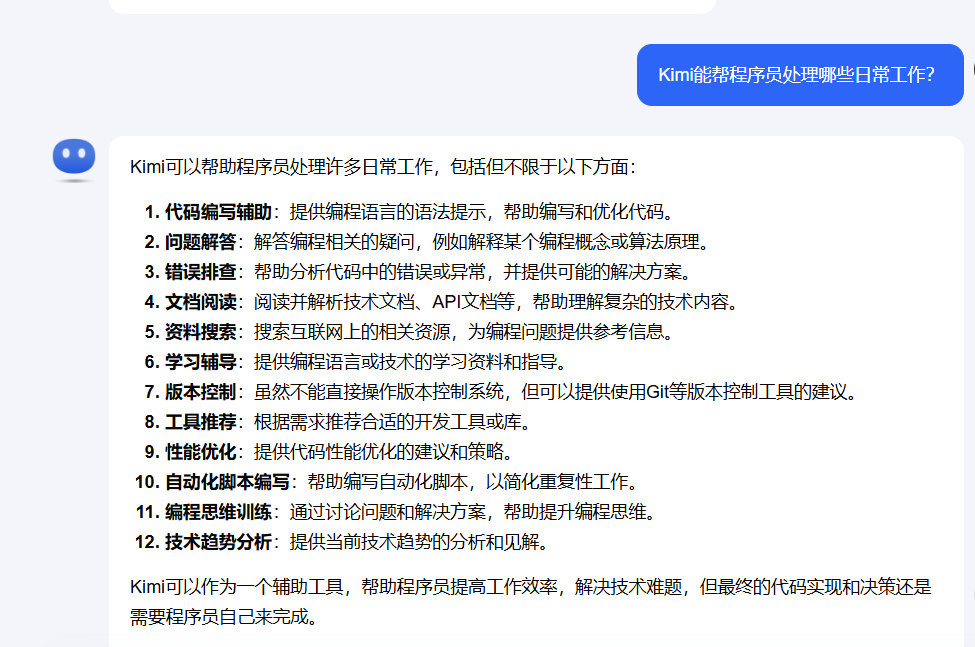Click the bold heading "文档阅读"
The image size is (975, 647).
click(x=200, y=302)
